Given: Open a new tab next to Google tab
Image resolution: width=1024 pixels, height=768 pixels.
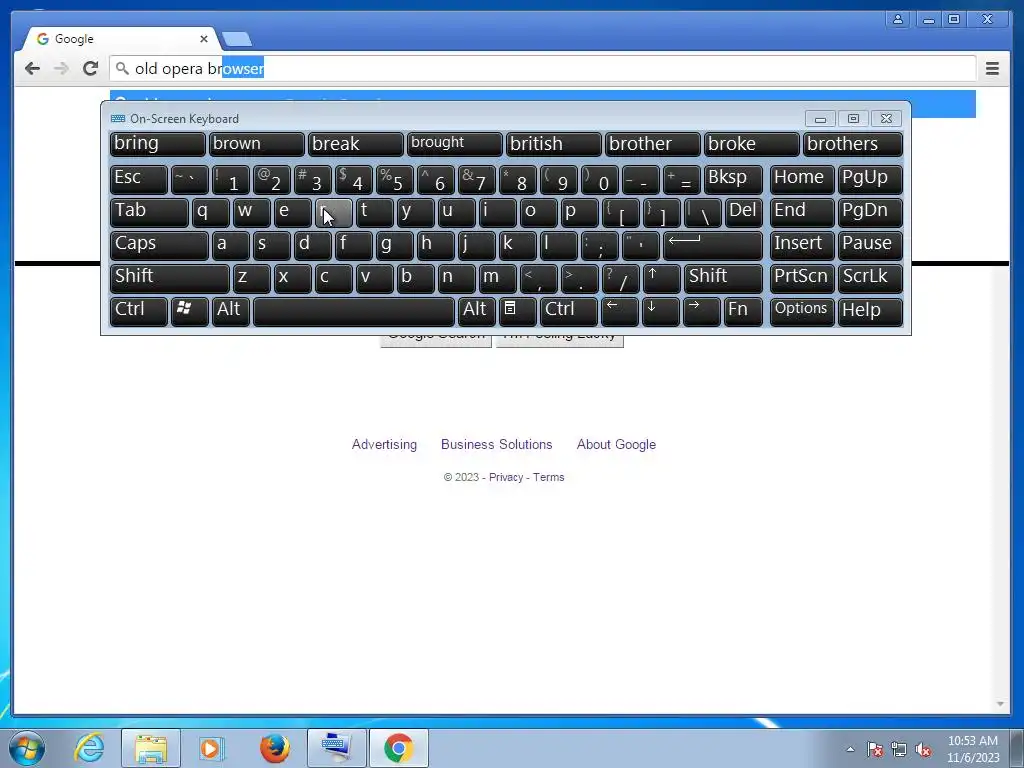Looking at the screenshot, I should tap(236, 39).
